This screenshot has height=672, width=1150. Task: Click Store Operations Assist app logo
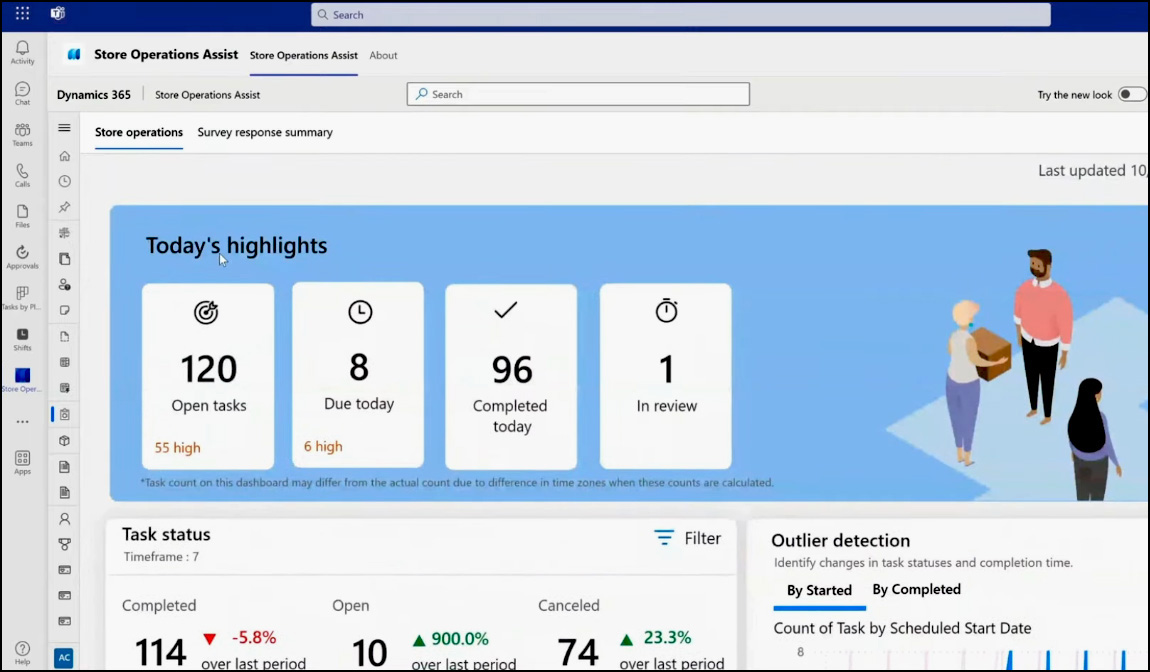[74, 54]
